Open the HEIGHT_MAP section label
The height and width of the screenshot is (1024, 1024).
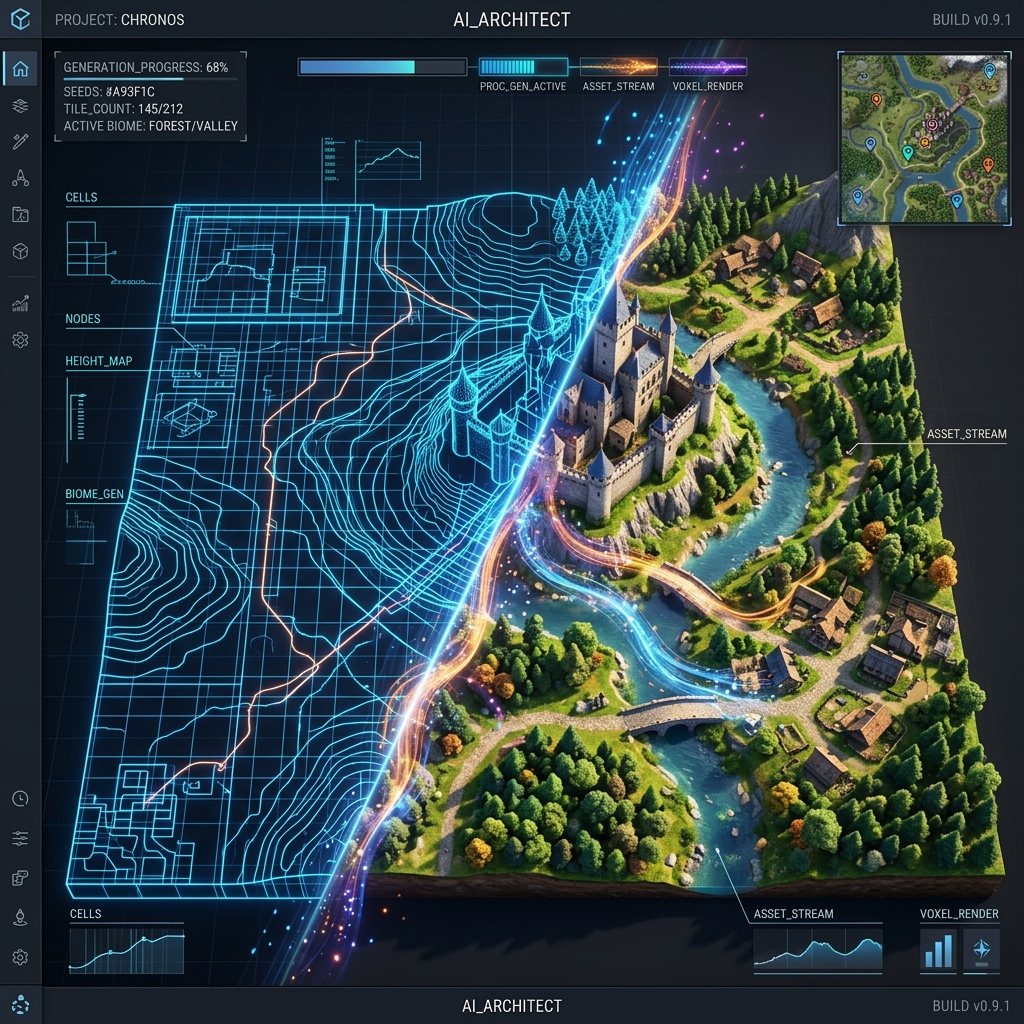(x=99, y=360)
